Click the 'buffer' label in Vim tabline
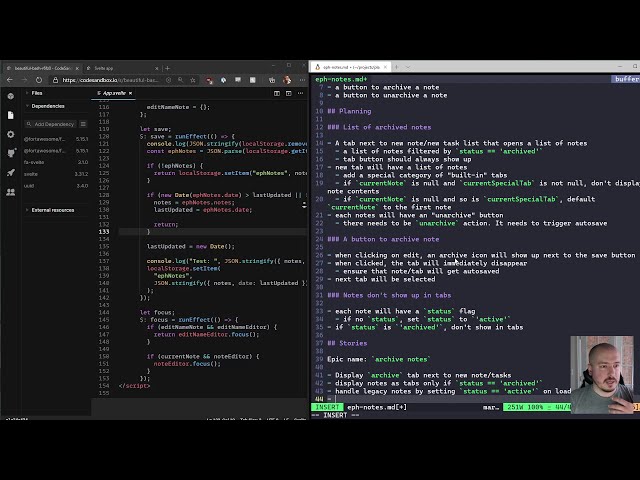The image size is (640, 480). (627, 79)
